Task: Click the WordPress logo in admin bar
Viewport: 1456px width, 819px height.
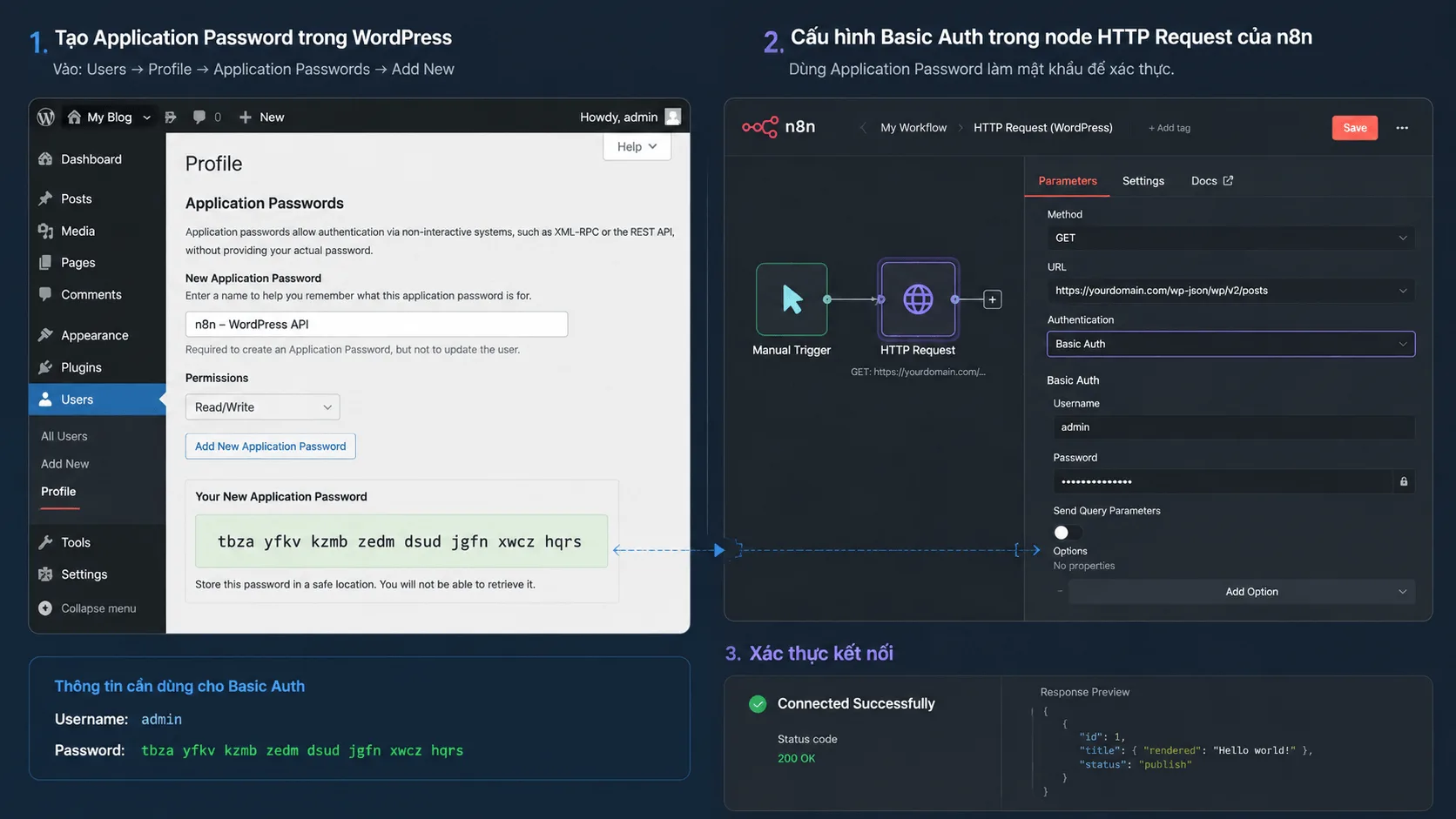Action: pyautogui.click(x=46, y=117)
